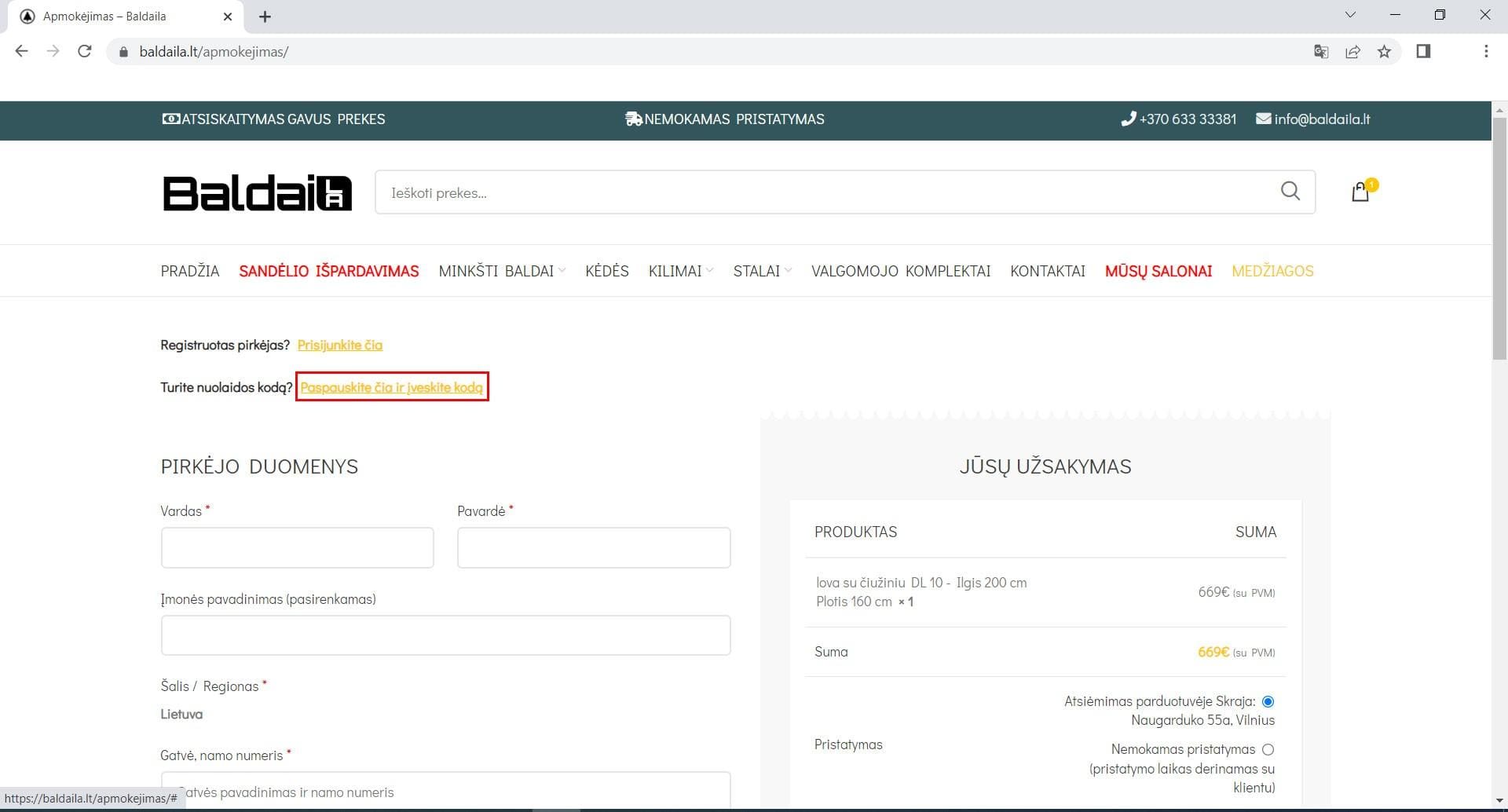1508x812 pixels.
Task: Go to Kontaktai page
Action: 1047,271
